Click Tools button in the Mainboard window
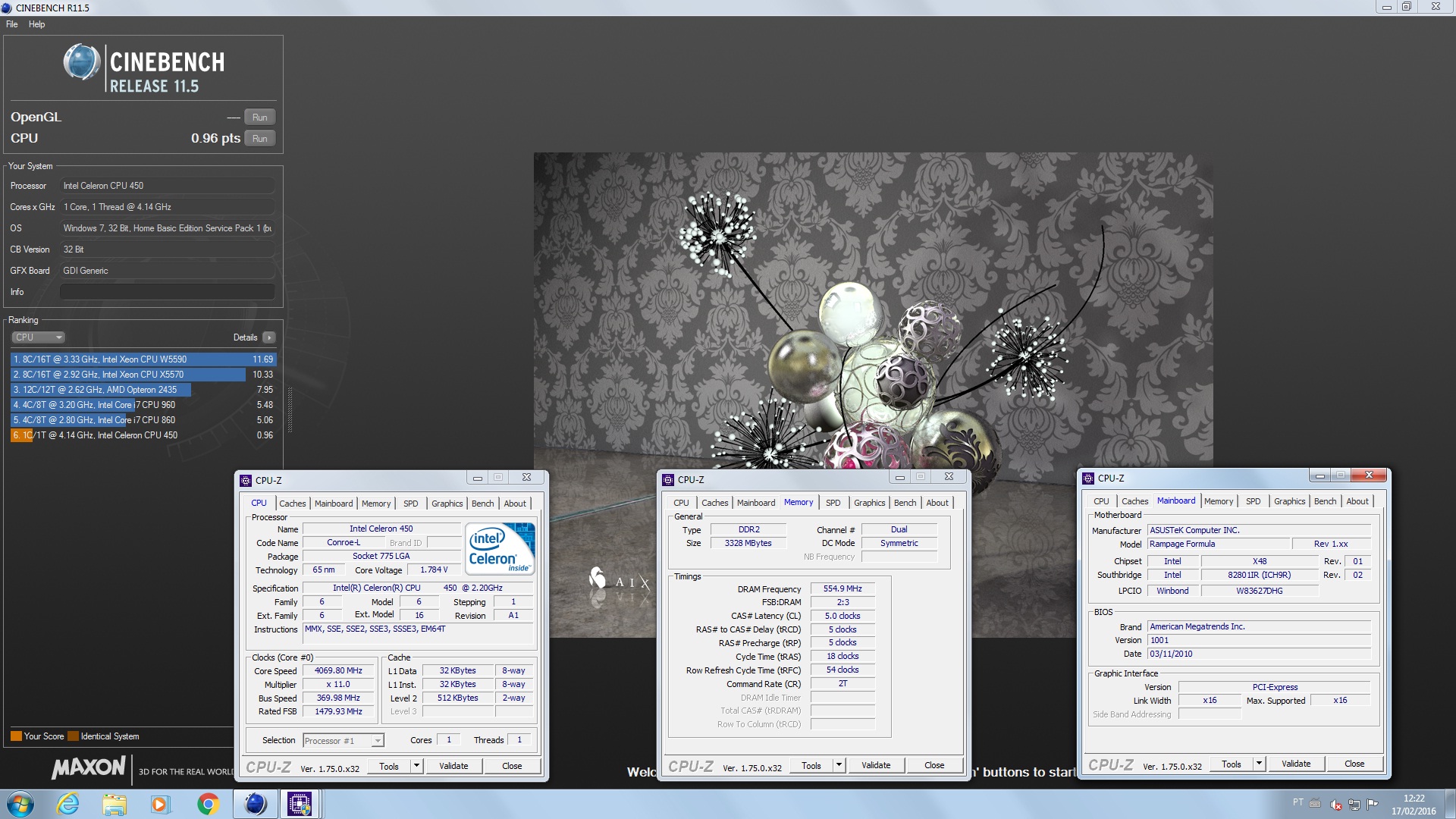 coord(1232,764)
